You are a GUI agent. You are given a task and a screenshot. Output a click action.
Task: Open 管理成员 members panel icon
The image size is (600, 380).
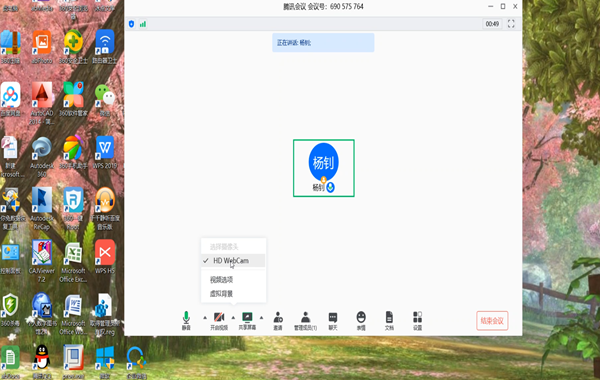click(305, 321)
